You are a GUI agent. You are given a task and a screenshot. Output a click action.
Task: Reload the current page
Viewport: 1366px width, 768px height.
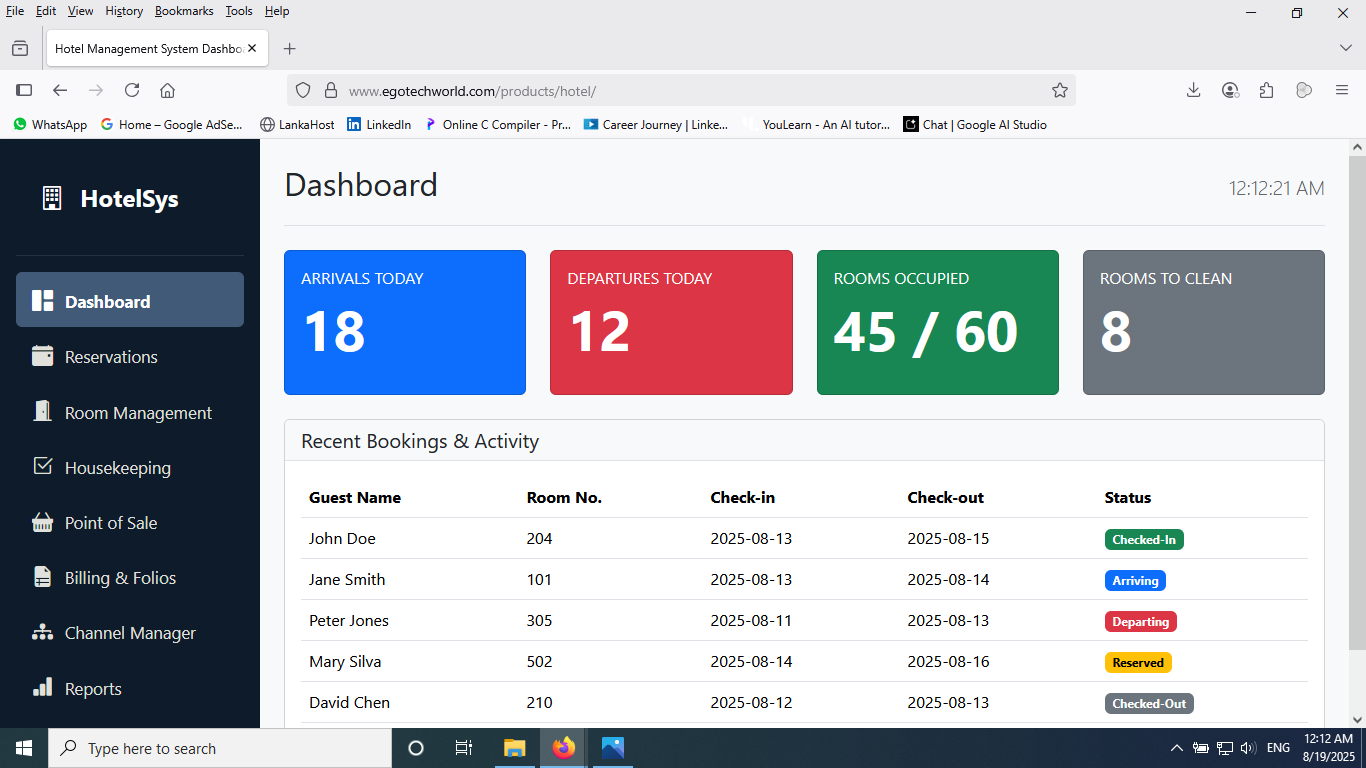point(132,90)
